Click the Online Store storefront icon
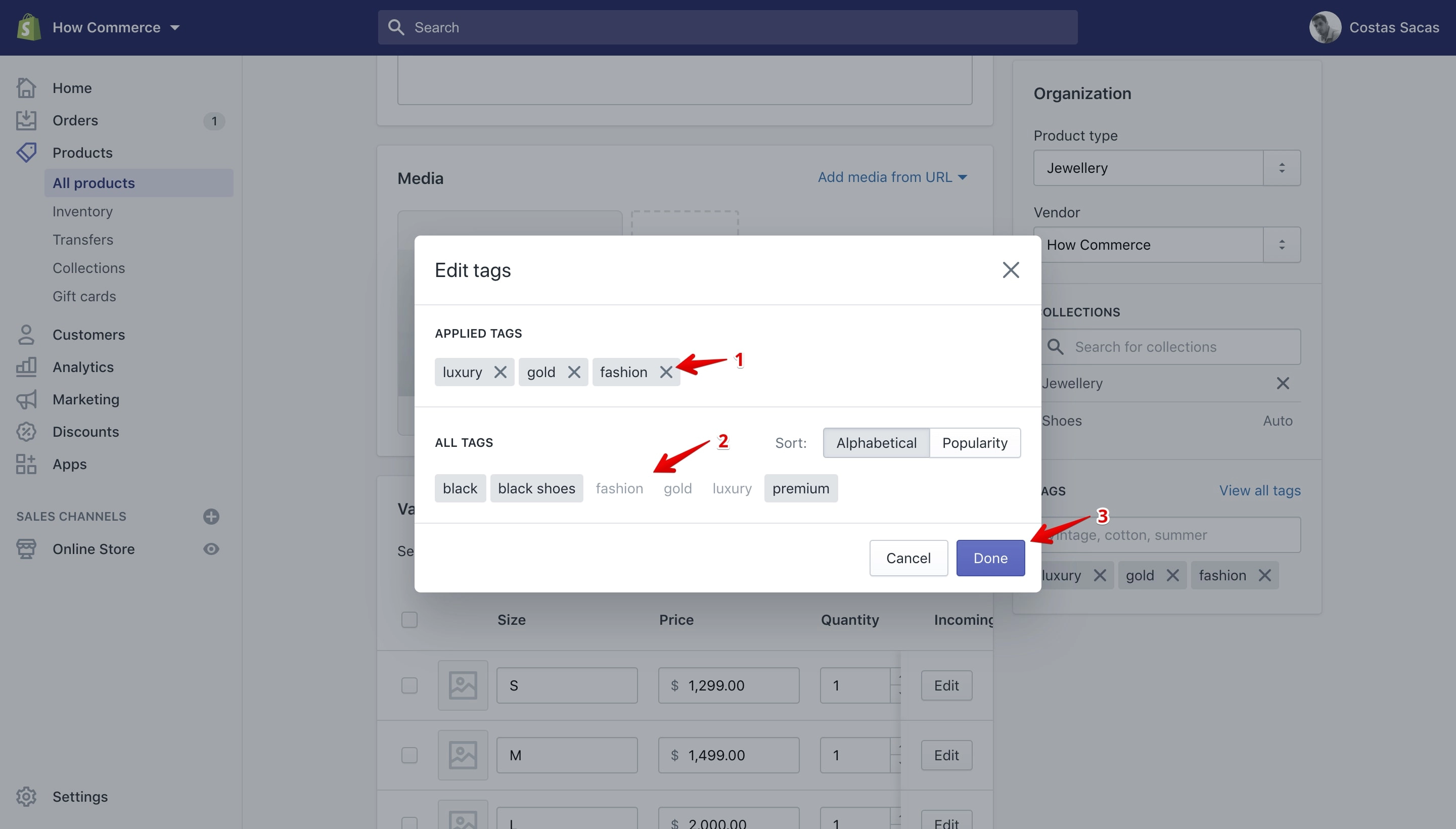This screenshot has height=829, width=1456. 26,549
